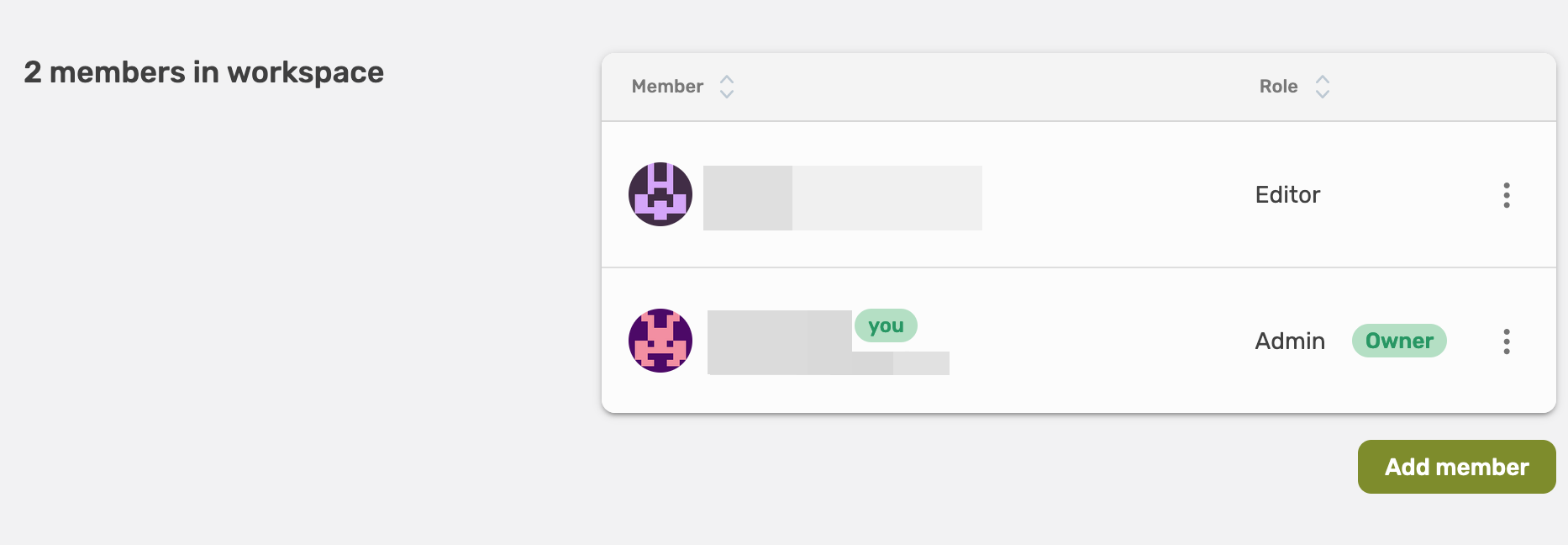Click the up chevron beside Role header
This screenshot has width=1568, height=545.
point(1323,79)
